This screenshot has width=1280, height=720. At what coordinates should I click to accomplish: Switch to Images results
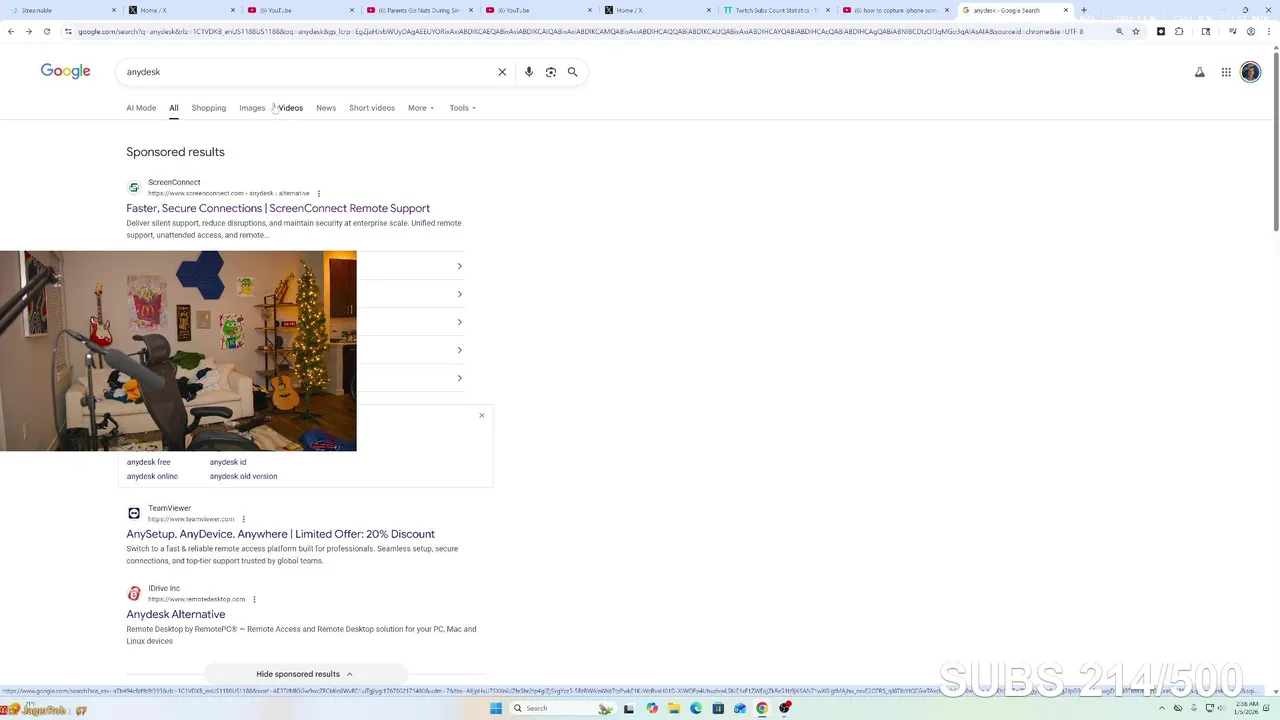(x=252, y=108)
